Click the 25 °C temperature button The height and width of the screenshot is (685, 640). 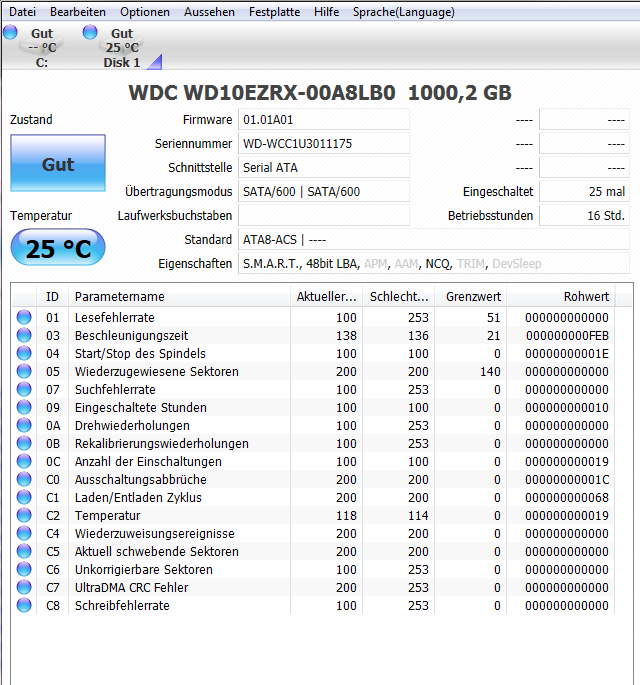click(58, 247)
